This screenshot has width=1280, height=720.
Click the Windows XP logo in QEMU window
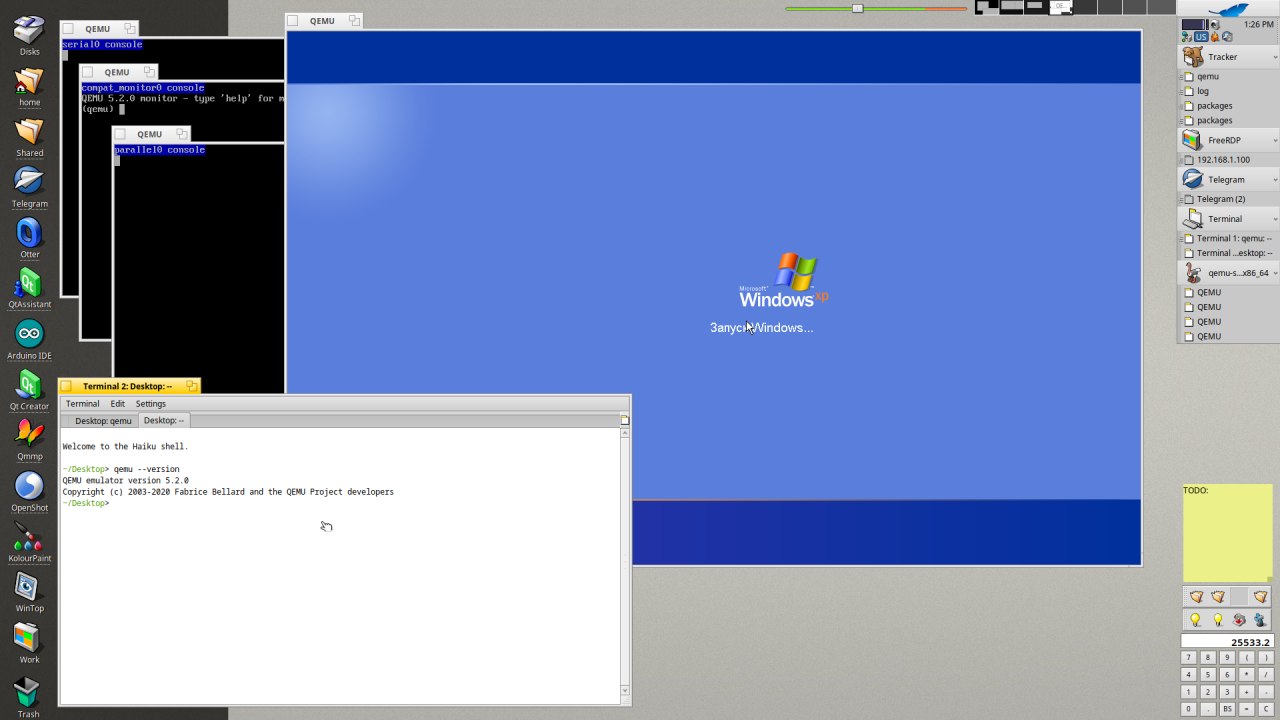784,281
